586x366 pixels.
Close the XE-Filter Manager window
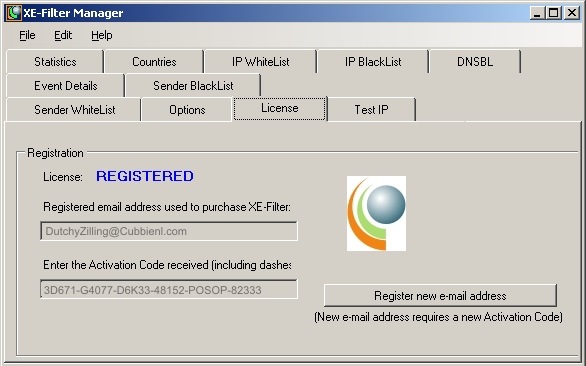point(571,13)
